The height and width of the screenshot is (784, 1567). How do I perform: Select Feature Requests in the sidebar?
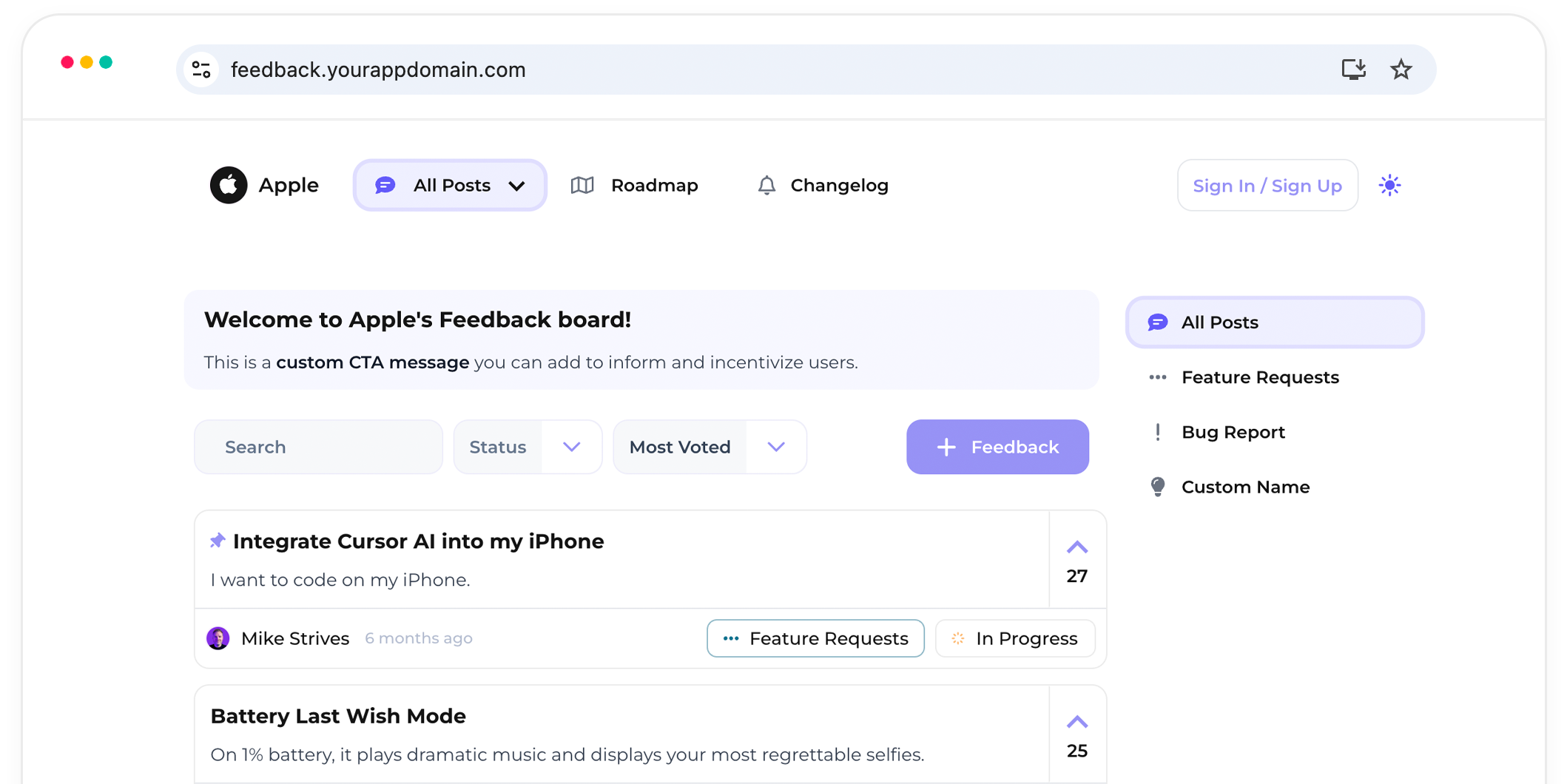[1260, 377]
